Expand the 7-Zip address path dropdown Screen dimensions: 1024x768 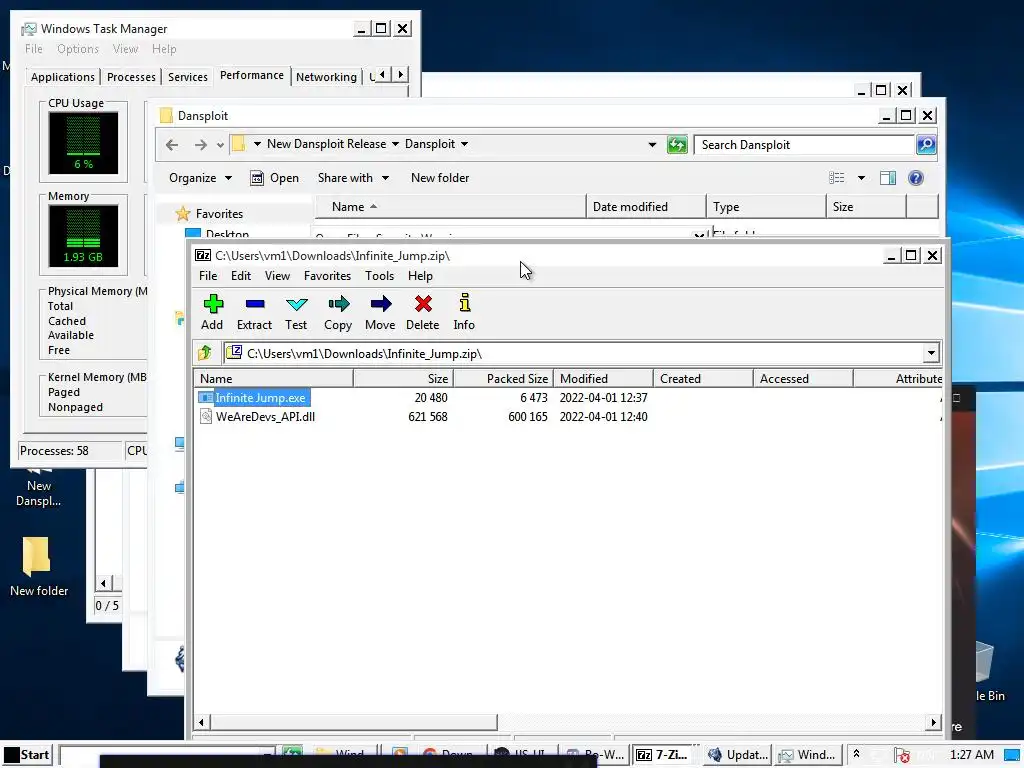tap(931, 353)
